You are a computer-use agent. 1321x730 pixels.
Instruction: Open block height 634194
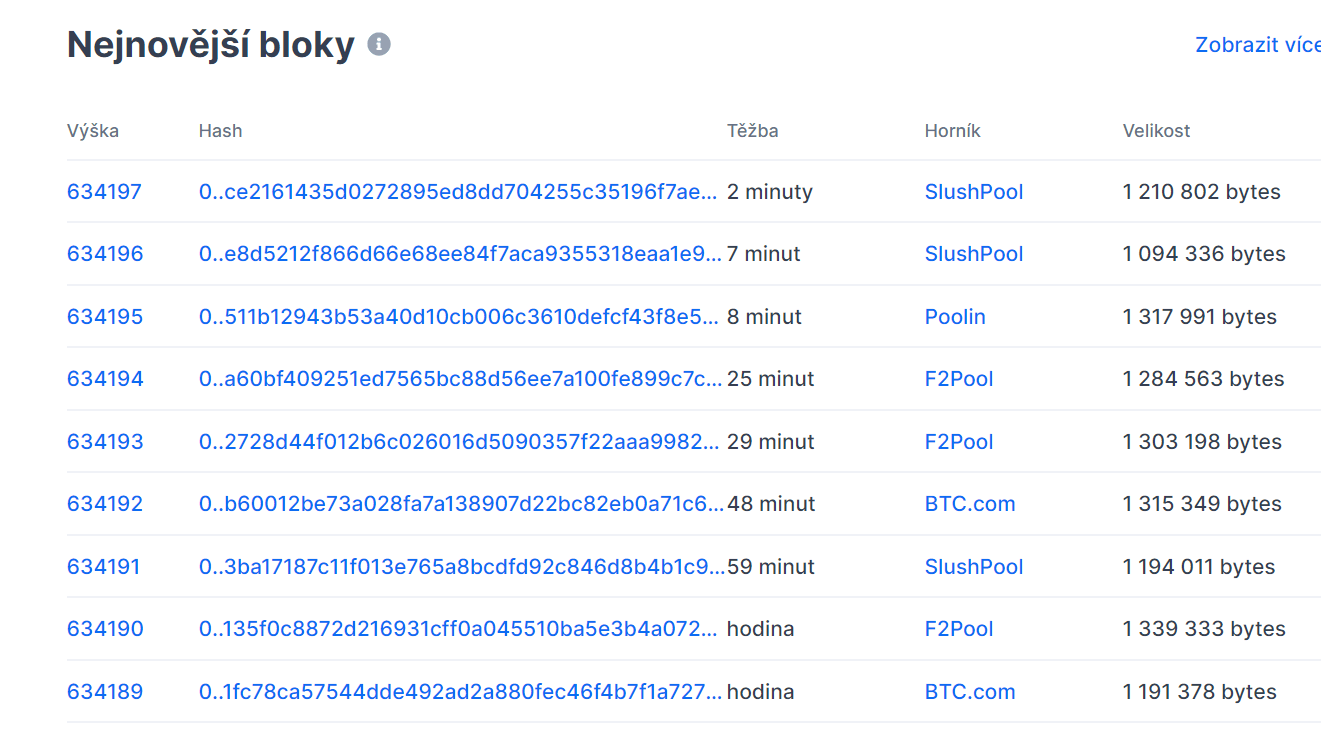(x=105, y=379)
